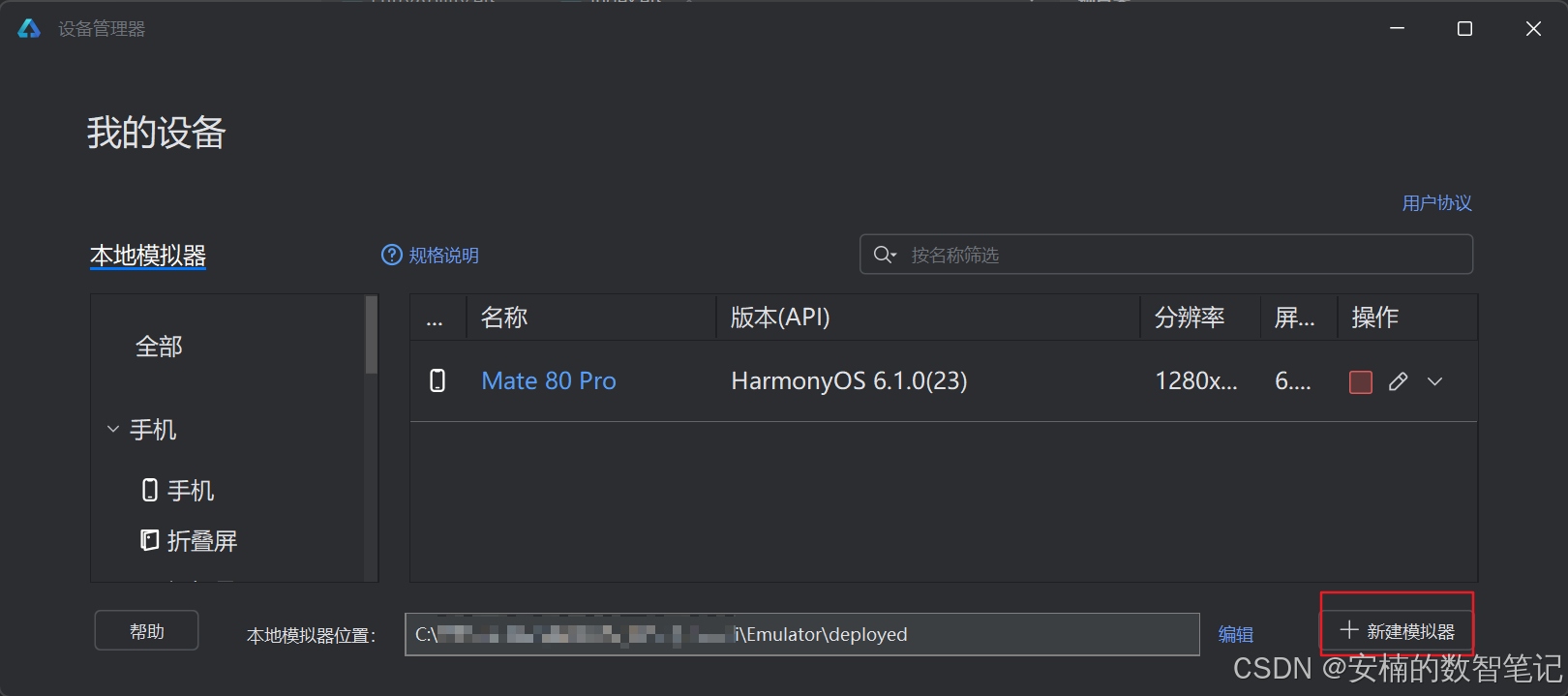Sort by 名称 column header
Screen dimensions: 1568x696
pos(591,318)
